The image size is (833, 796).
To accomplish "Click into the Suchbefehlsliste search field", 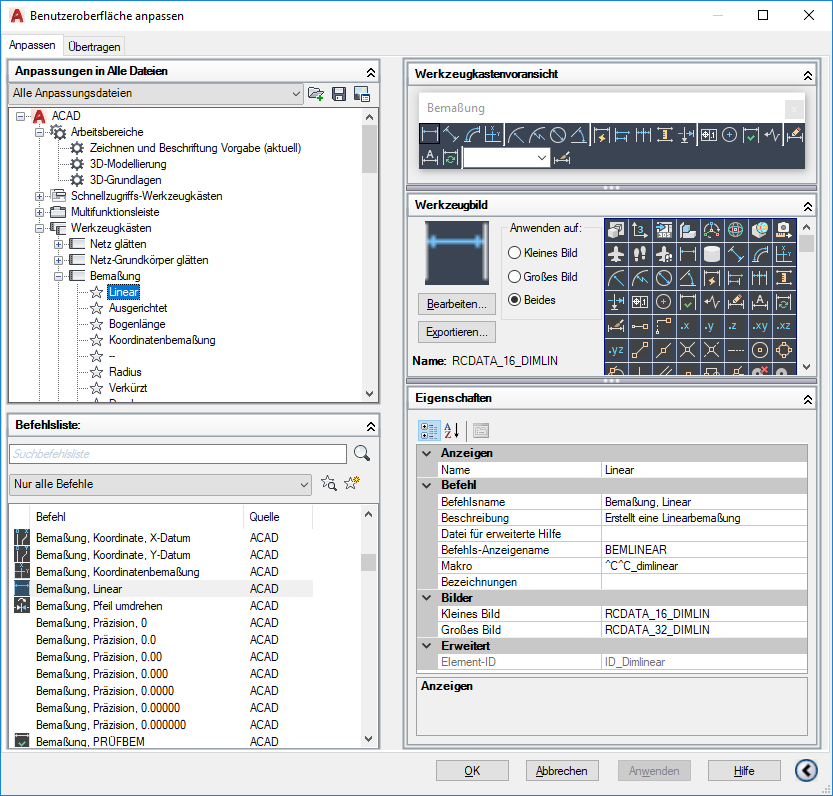I will point(178,454).
